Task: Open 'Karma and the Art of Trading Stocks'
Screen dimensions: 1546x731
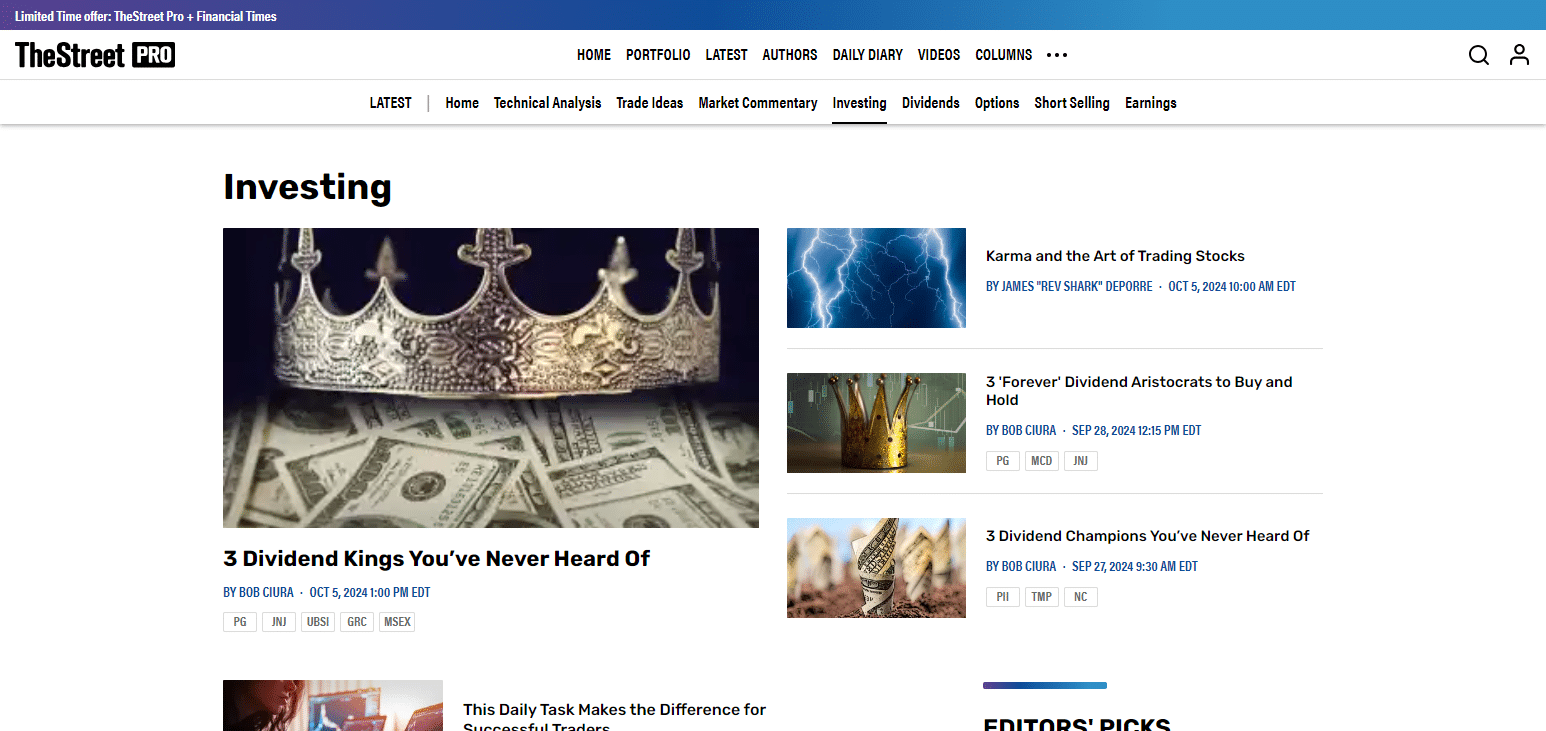Action: [x=1115, y=256]
